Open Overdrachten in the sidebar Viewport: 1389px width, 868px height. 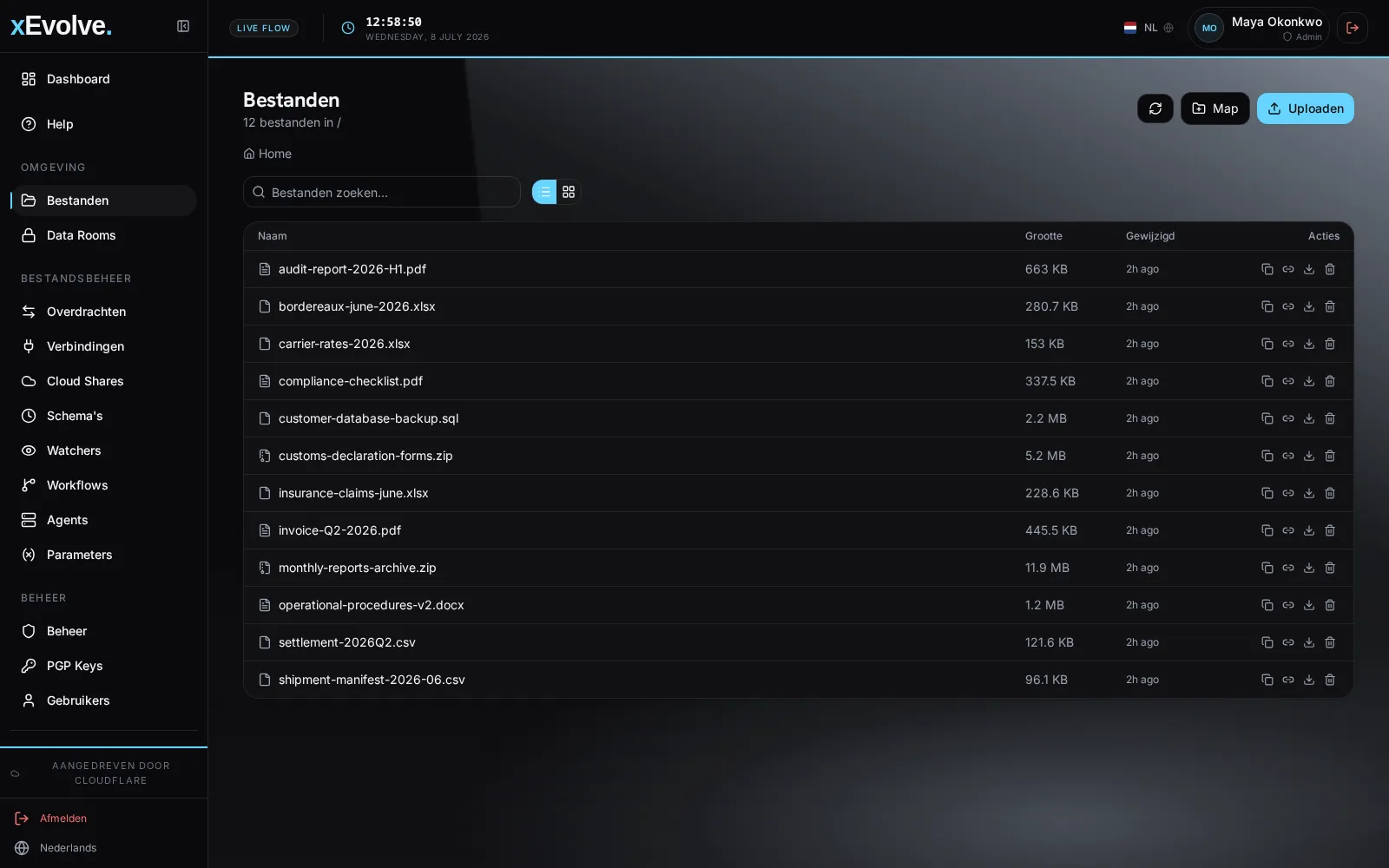[103, 312]
